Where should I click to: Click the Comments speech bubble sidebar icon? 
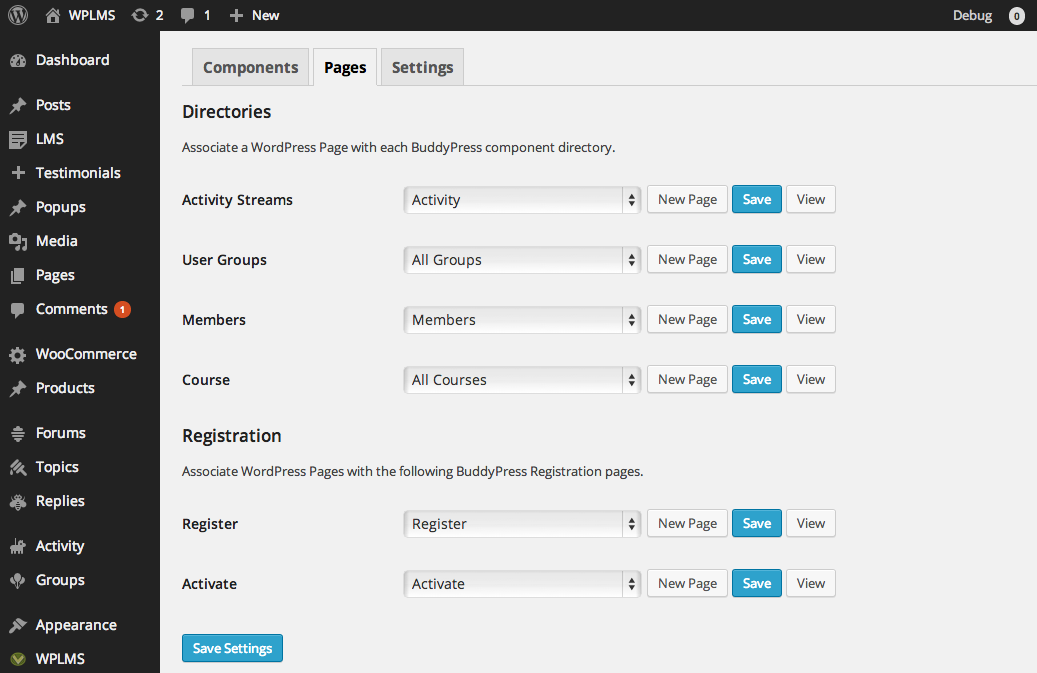[18, 309]
